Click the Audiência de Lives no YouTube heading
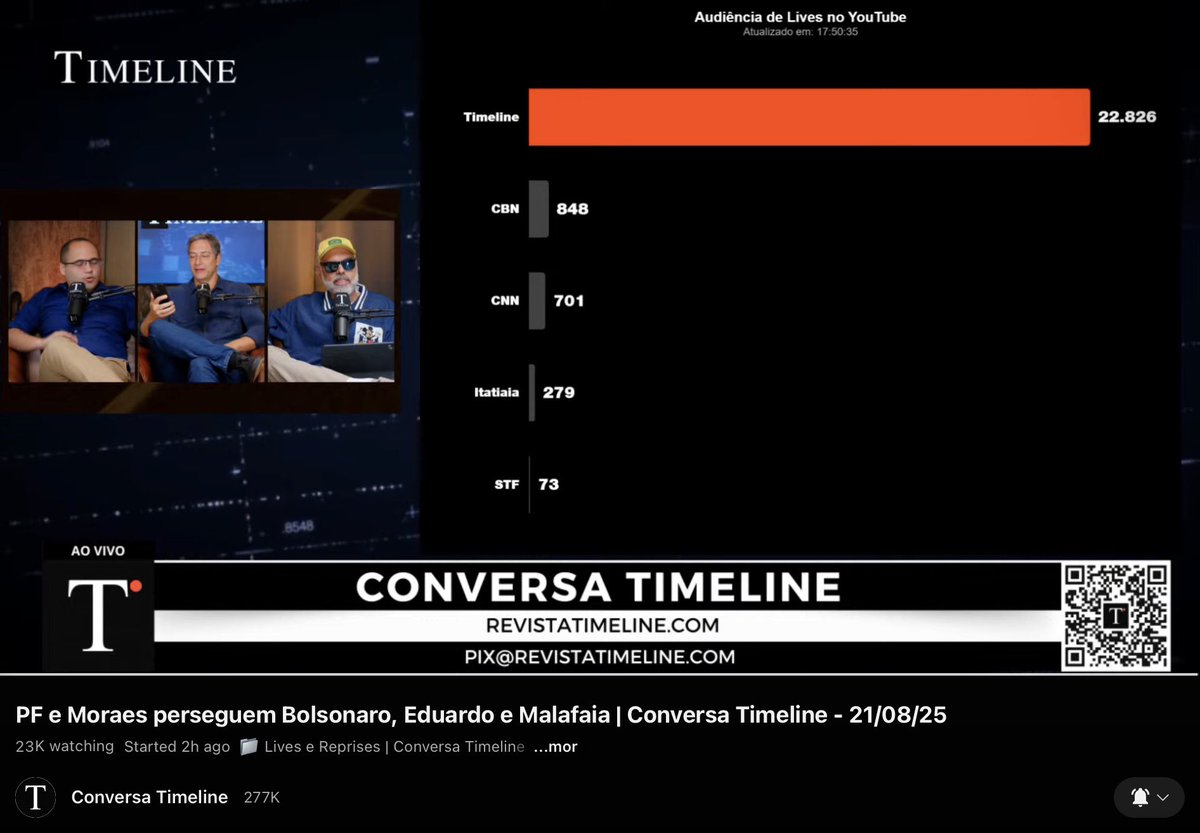The image size is (1200, 833). pos(800,17)
